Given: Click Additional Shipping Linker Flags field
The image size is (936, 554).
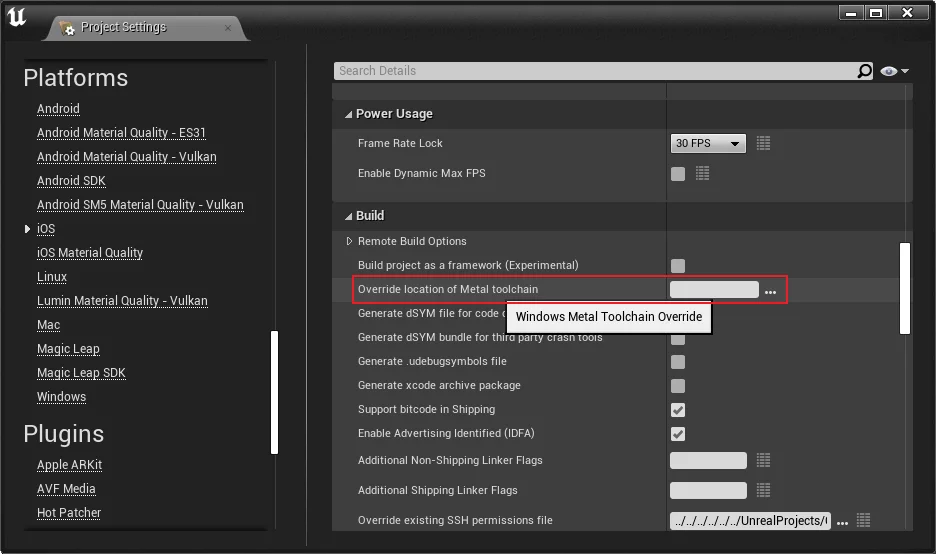Looking at the screenshot, I should pos(708,490).
